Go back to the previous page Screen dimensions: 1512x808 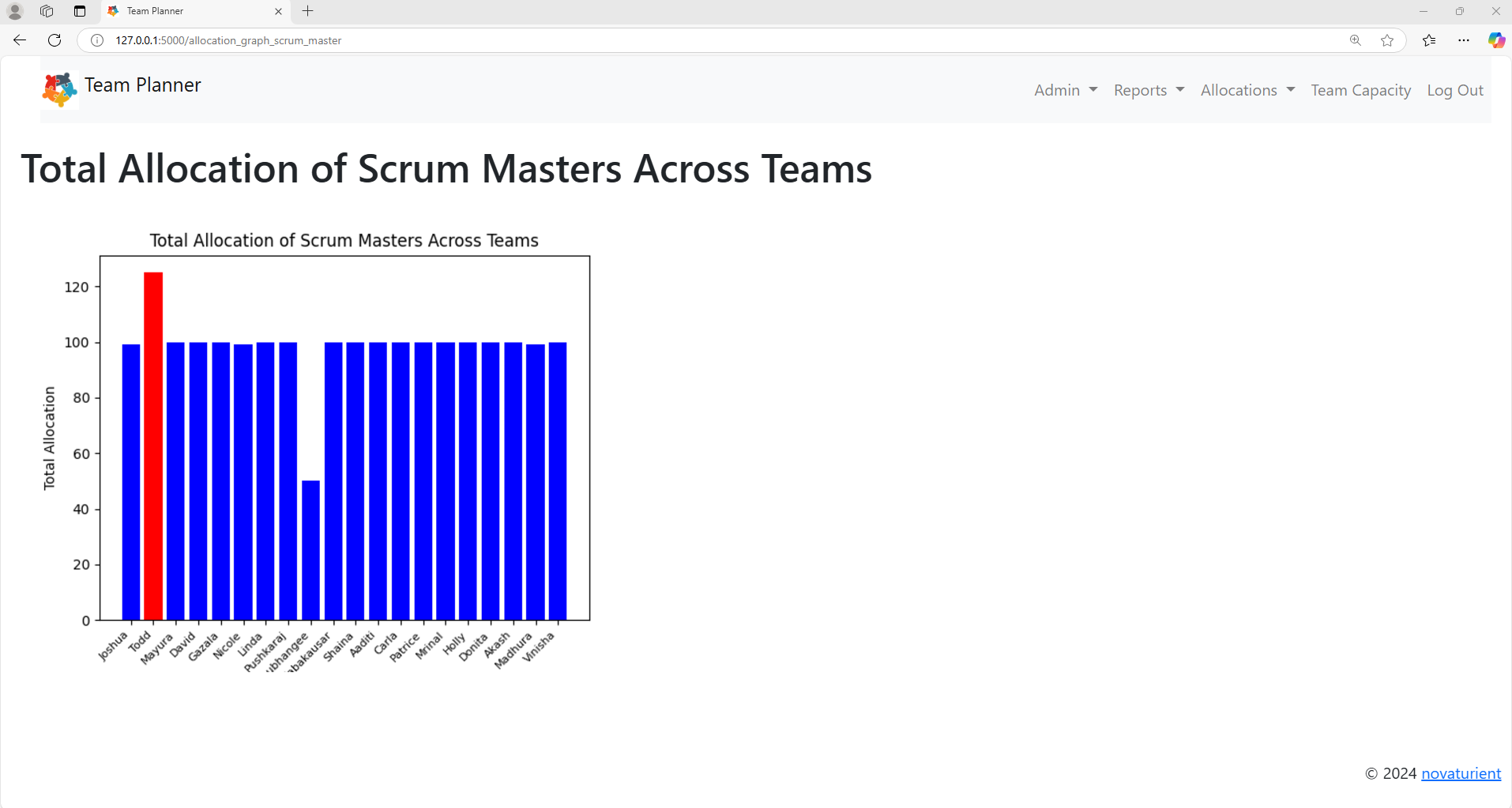tap(20, 40)
